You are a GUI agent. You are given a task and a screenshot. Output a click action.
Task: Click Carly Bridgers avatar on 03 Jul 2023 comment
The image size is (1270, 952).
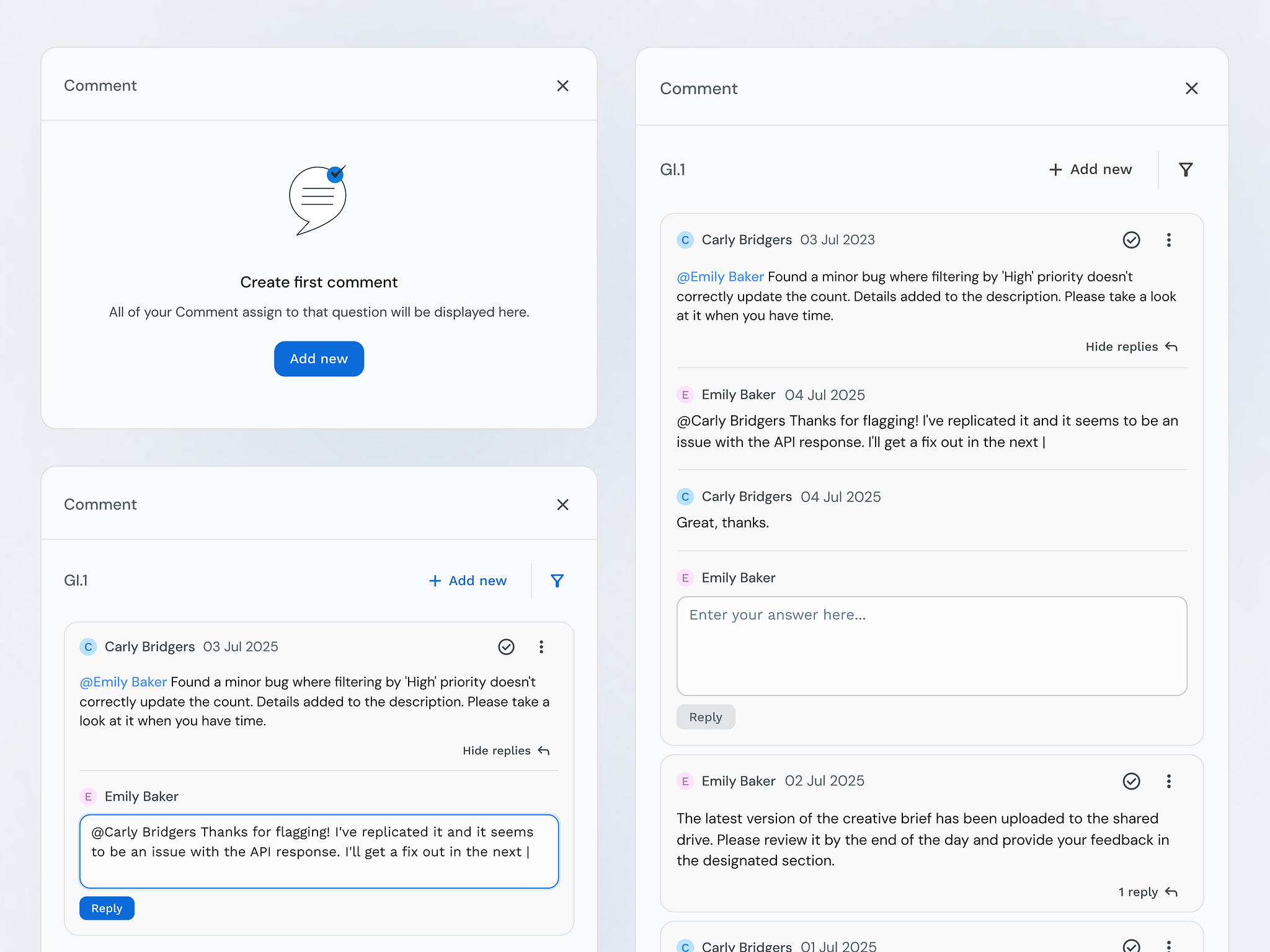(685, 240)
